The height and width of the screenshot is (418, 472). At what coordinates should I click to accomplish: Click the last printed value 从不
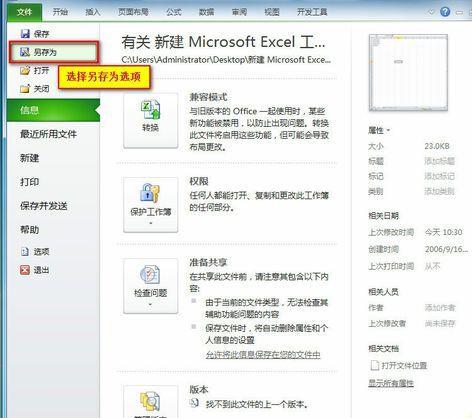(432, 266)
